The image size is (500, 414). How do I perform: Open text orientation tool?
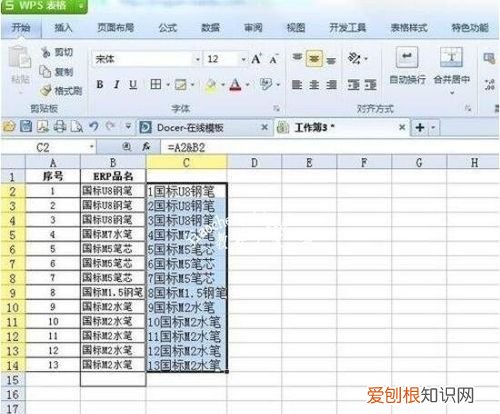coord(355,59)
